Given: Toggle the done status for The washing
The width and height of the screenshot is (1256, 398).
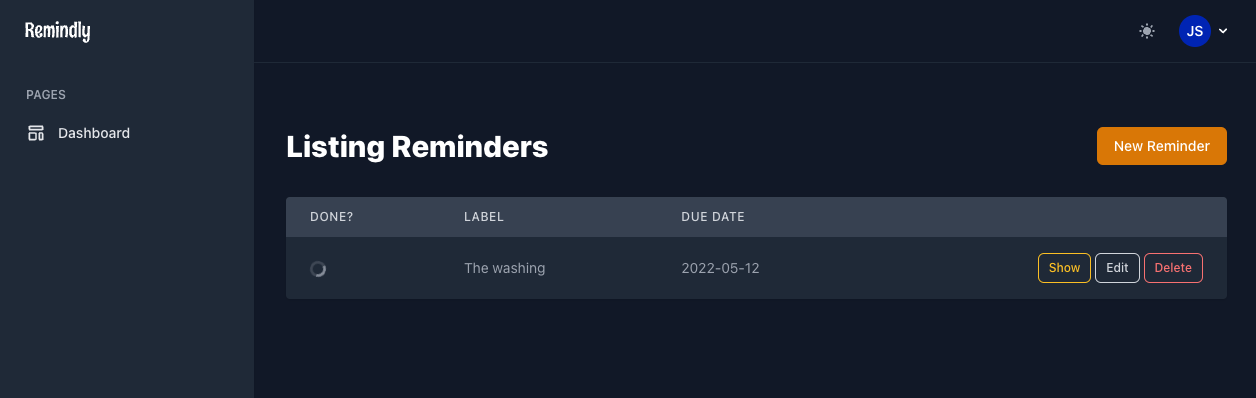Looking at the screenshot, I should point(318,268).
